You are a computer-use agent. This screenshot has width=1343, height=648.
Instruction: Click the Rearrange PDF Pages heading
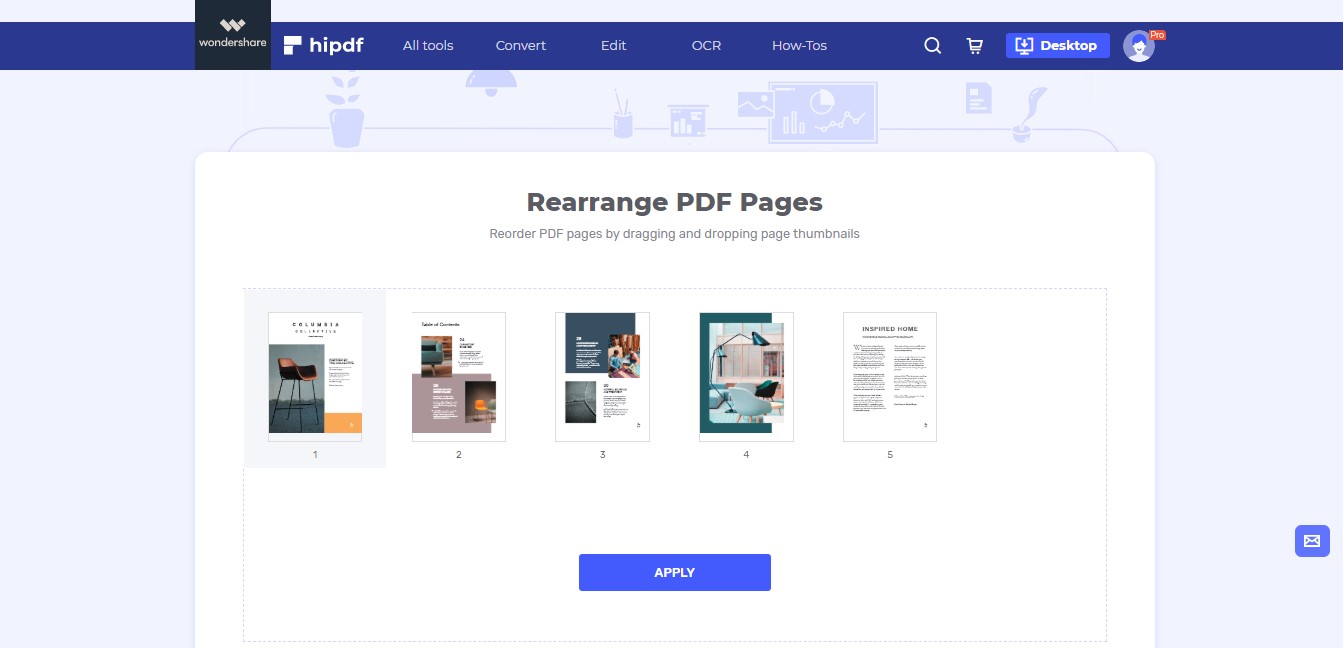tap(675, 202)
